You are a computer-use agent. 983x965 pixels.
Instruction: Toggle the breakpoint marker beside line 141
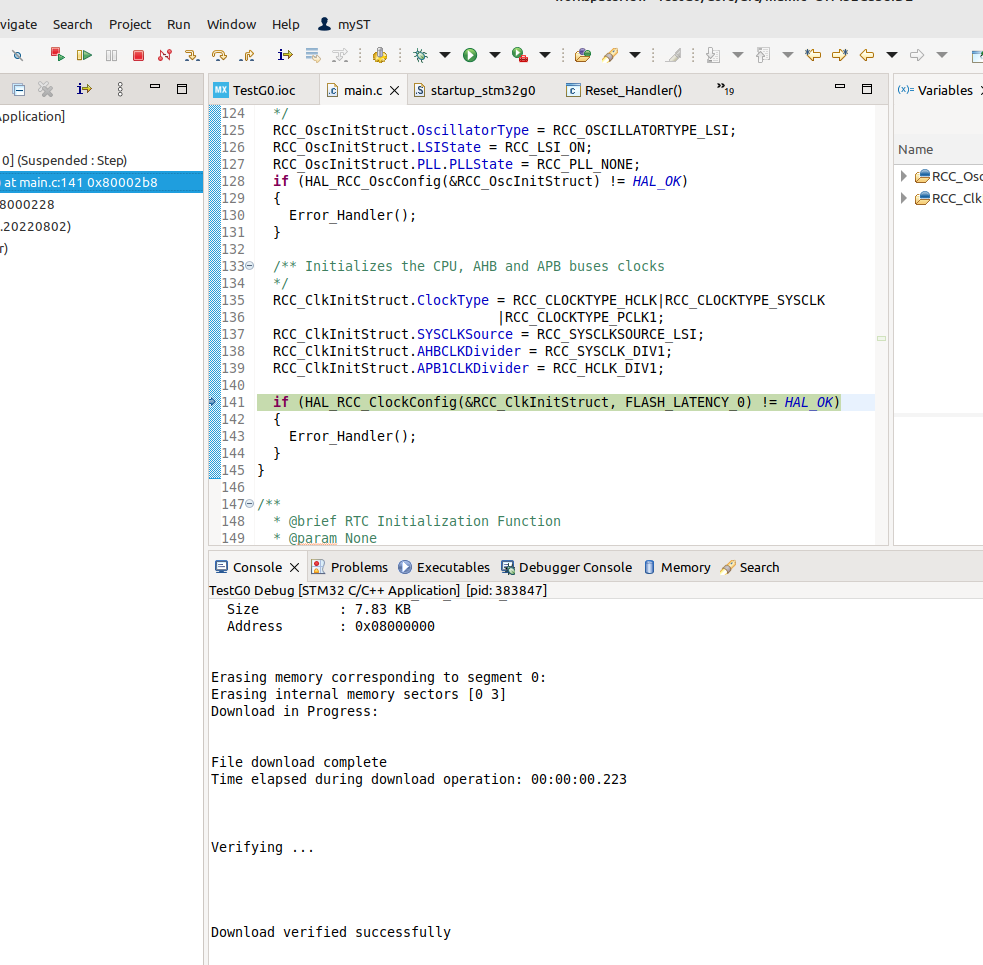tap(211, 402)
